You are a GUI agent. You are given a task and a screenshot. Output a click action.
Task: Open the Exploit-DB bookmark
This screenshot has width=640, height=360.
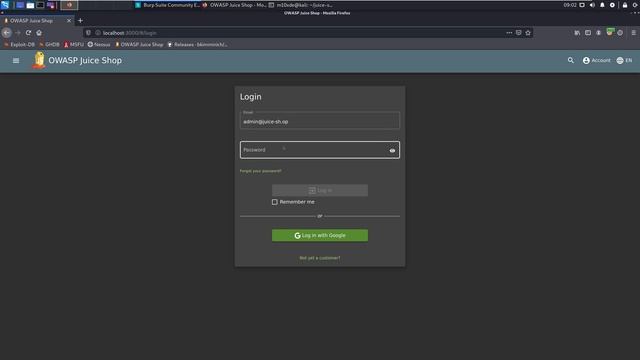(x=20, y=44)
